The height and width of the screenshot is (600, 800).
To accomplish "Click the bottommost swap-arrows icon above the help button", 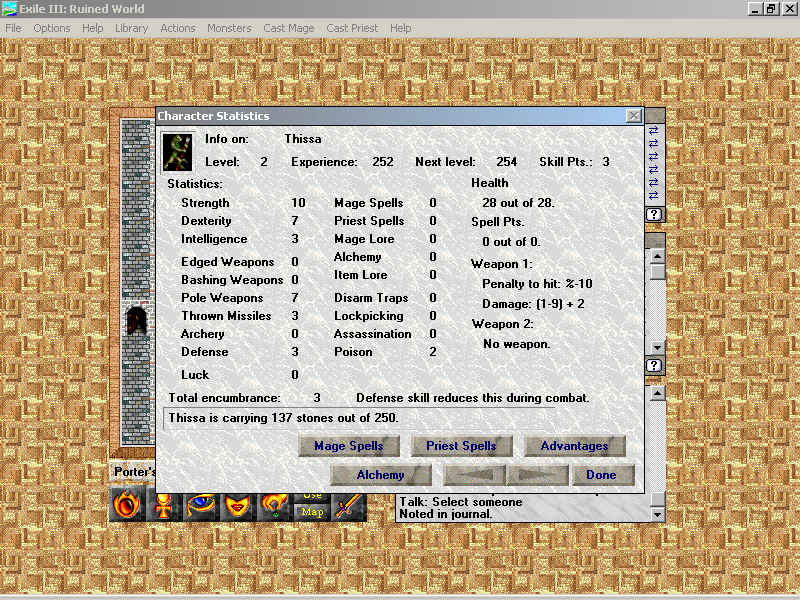I will click(x=654, y=195).
